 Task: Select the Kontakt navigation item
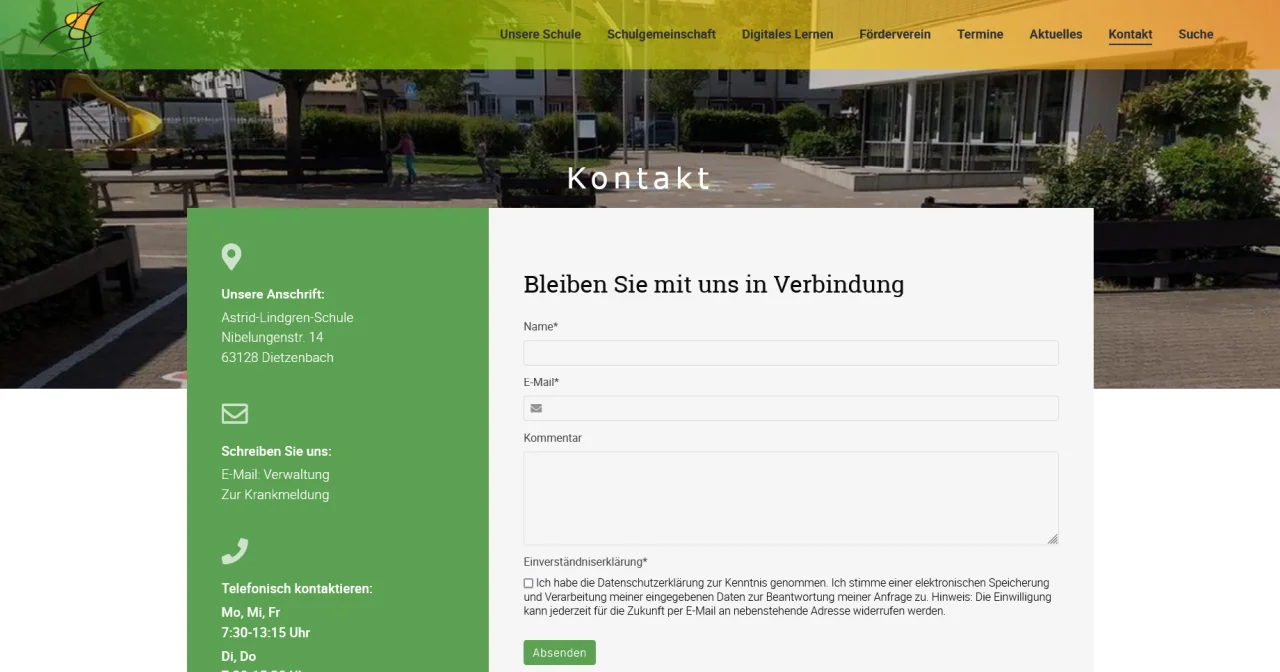click(1130, 34)
